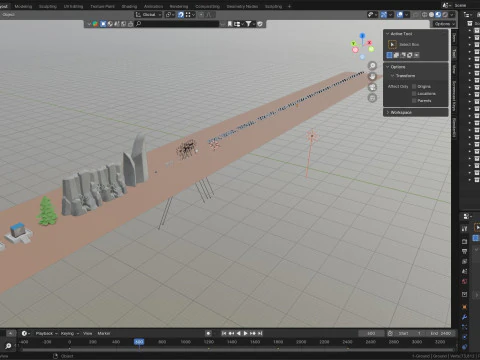Image resolution: width=480 pixels, height=360 pixels.
Task: Choose the Extend selection mode icon
Action: (x=396, y=55)
